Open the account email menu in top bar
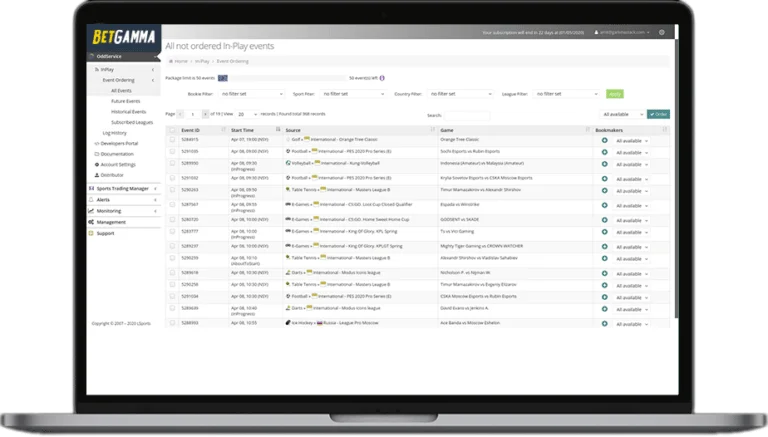 (622, 32)
